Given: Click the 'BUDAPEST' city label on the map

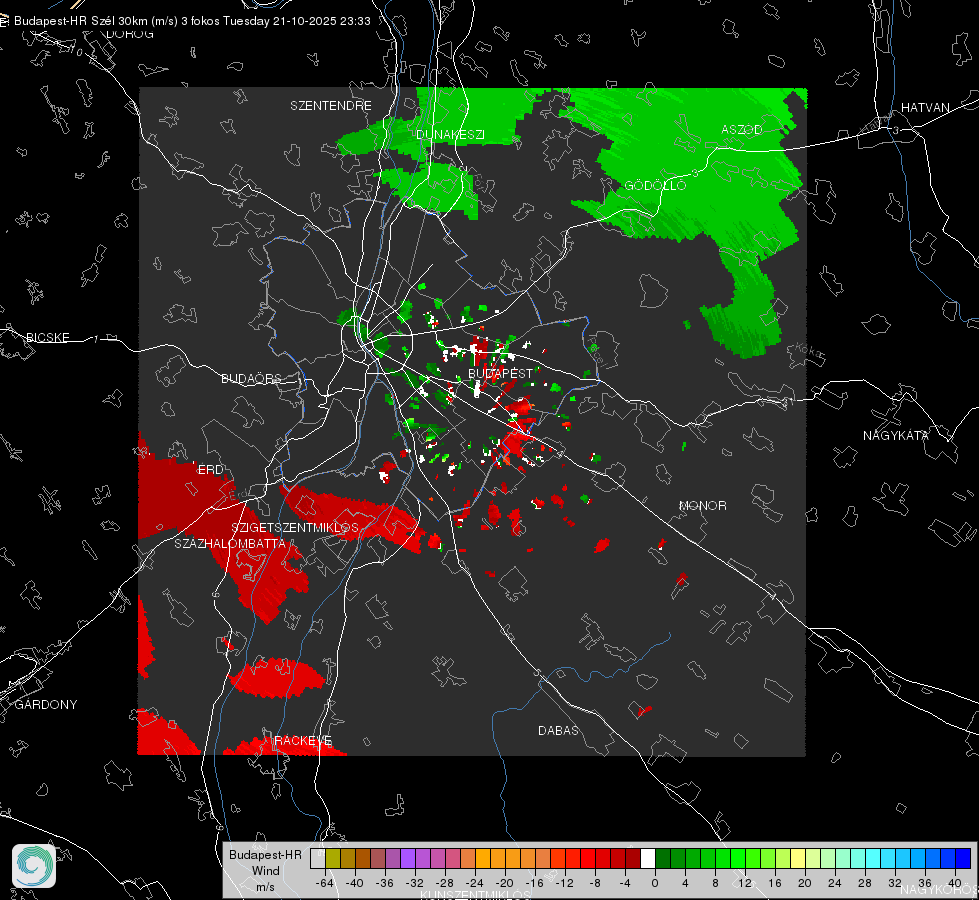Looking at the screenshot, I should point(501,373).
